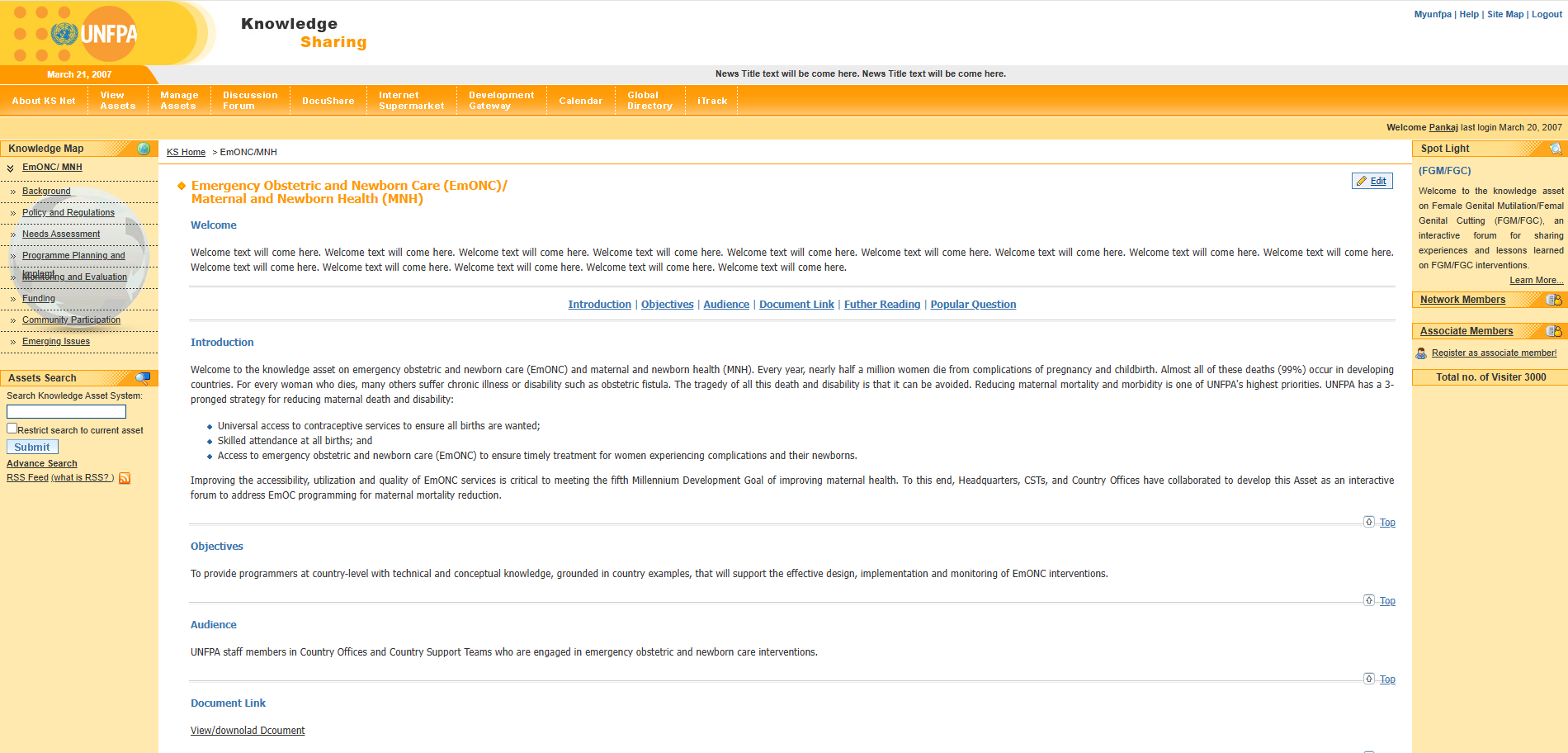The image size is (1568, 753).
Task: Expand the Funding item arrow
Action: (x=13, y=299)
